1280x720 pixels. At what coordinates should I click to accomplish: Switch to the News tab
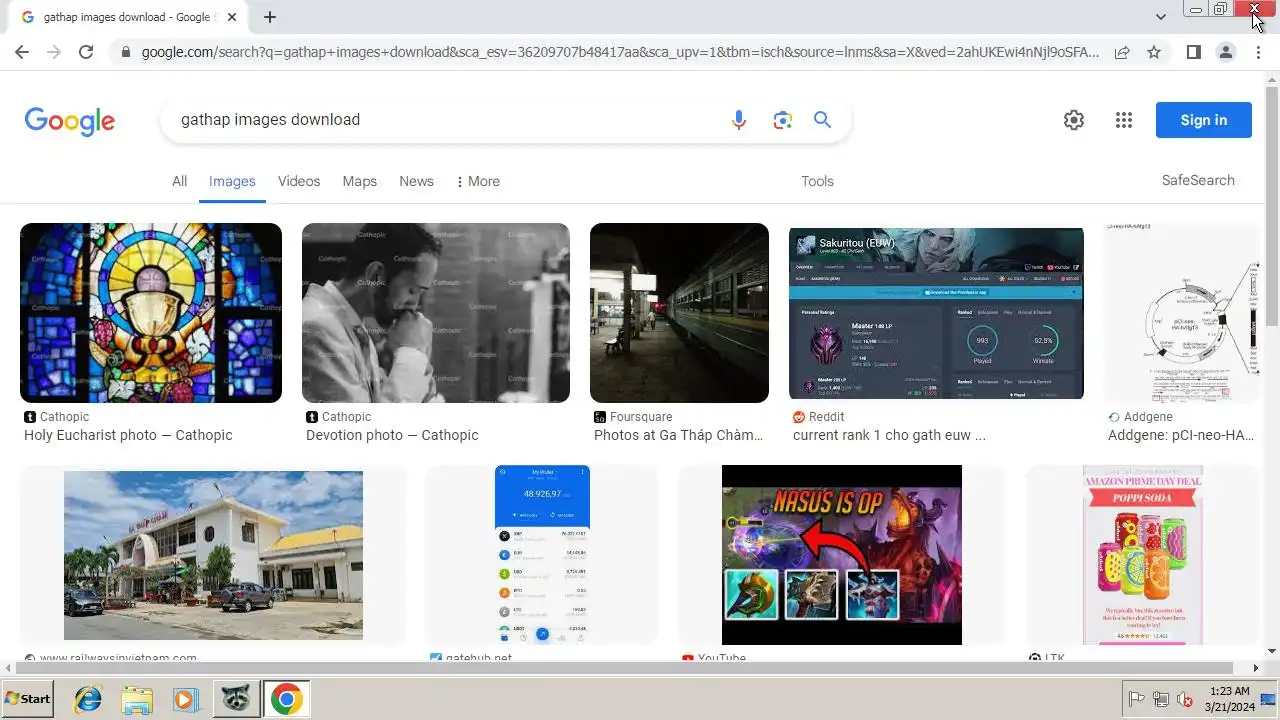click(x=416, y=181)
